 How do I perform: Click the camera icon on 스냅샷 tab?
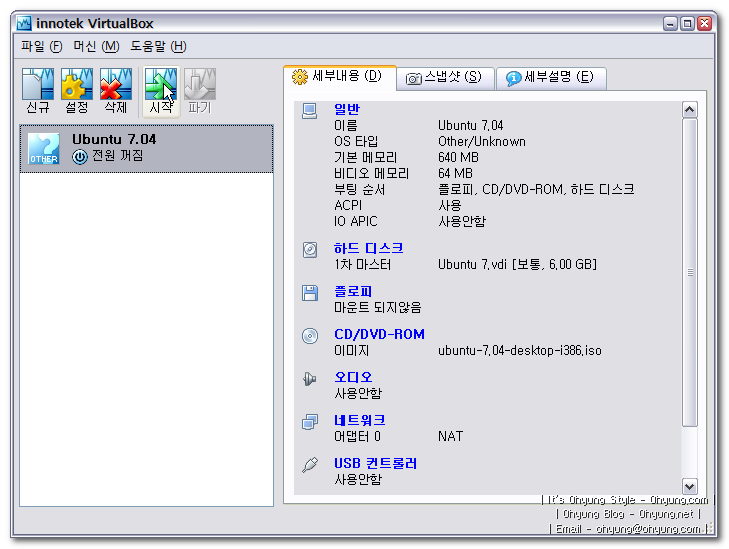pyautogui.click(x=413, y=78)
